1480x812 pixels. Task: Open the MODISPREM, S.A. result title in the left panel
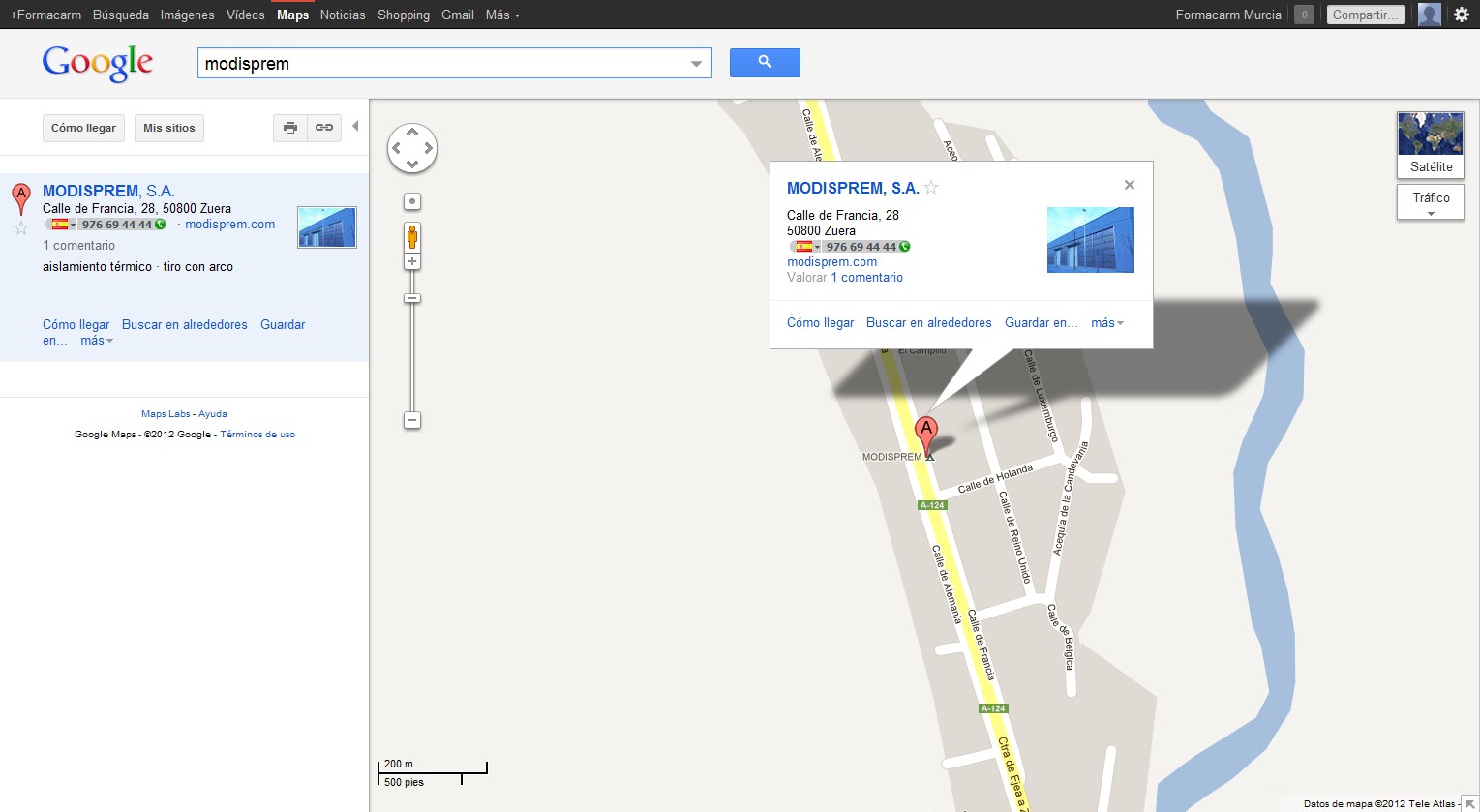point(108,191)
